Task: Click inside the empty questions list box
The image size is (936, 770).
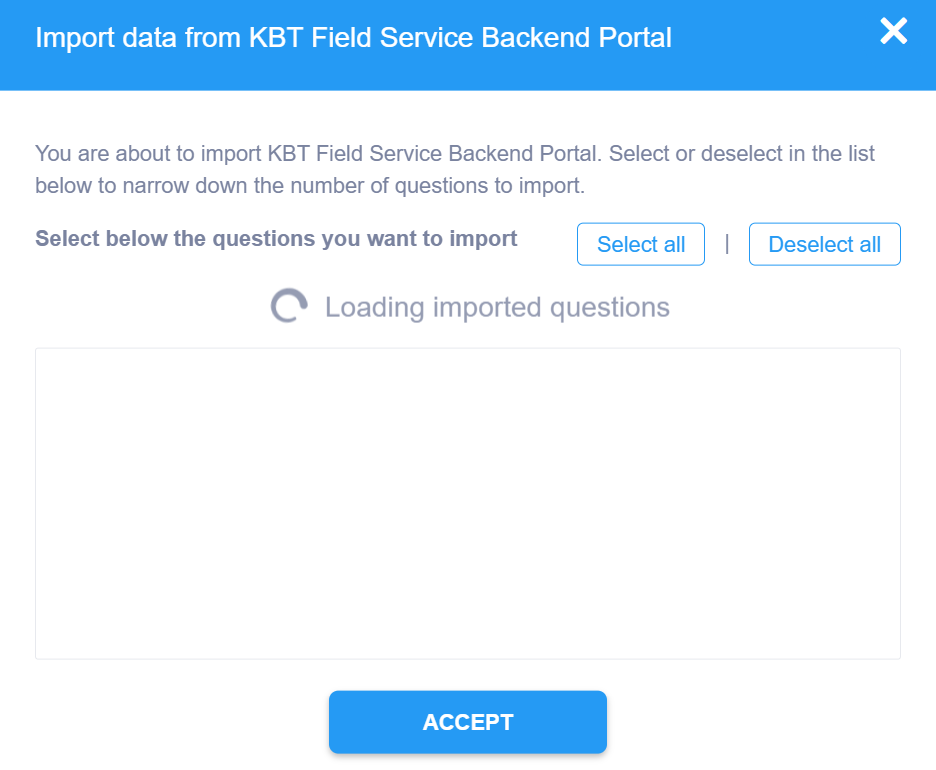Action: (468, 503)
